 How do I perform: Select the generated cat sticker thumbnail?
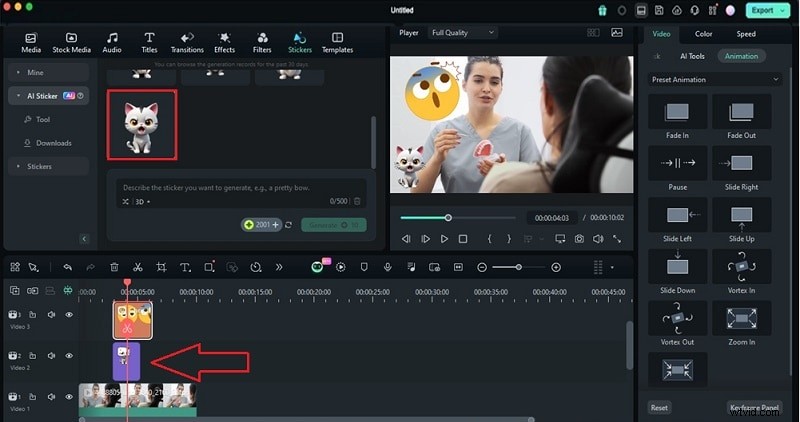coord(142,125)
